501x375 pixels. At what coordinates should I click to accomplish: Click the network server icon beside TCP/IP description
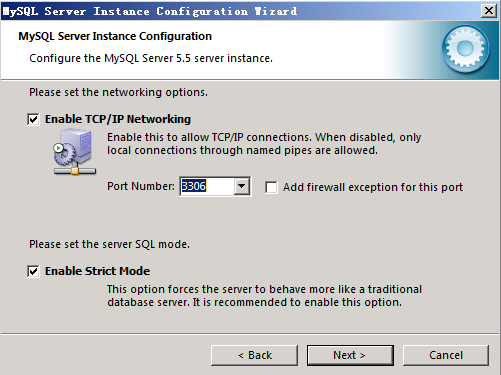coord(75,152)
